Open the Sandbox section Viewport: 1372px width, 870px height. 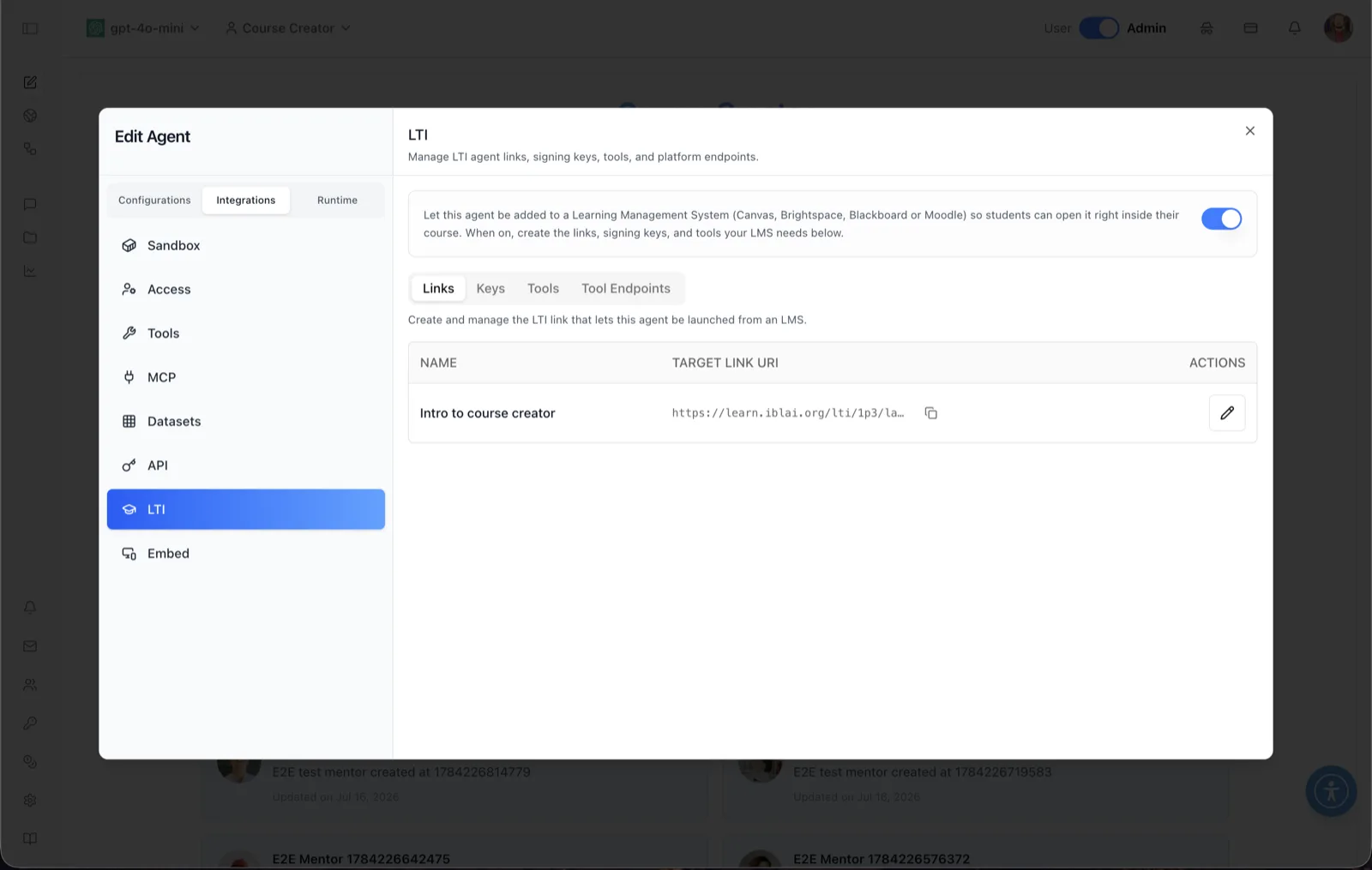tap(246, 245)
